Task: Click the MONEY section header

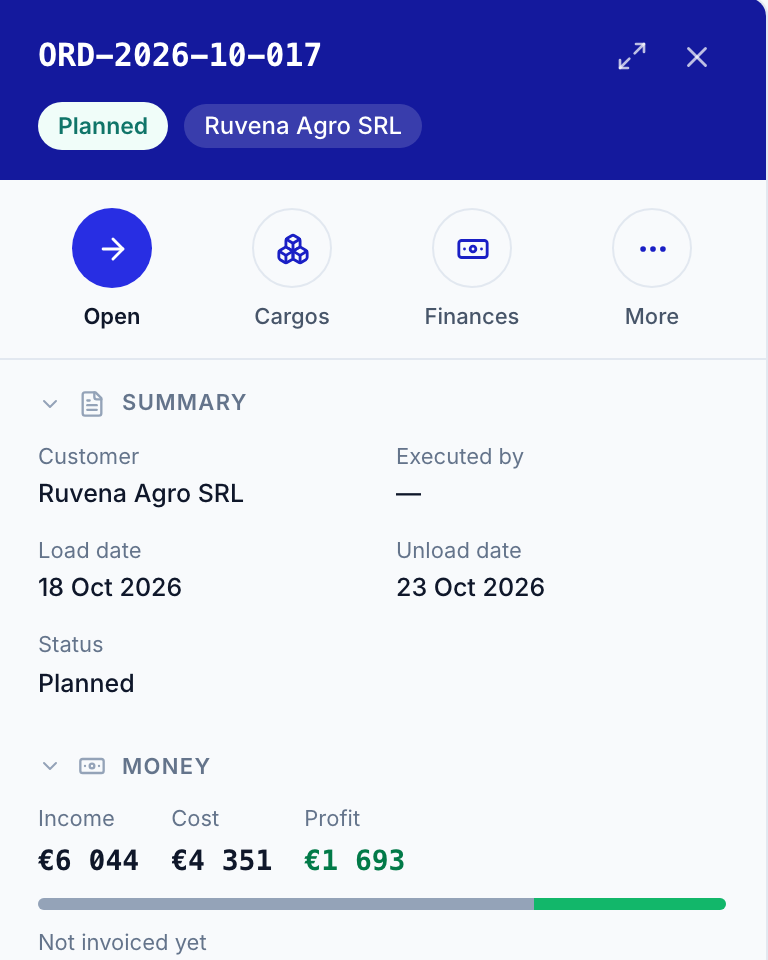Action: 167,766
